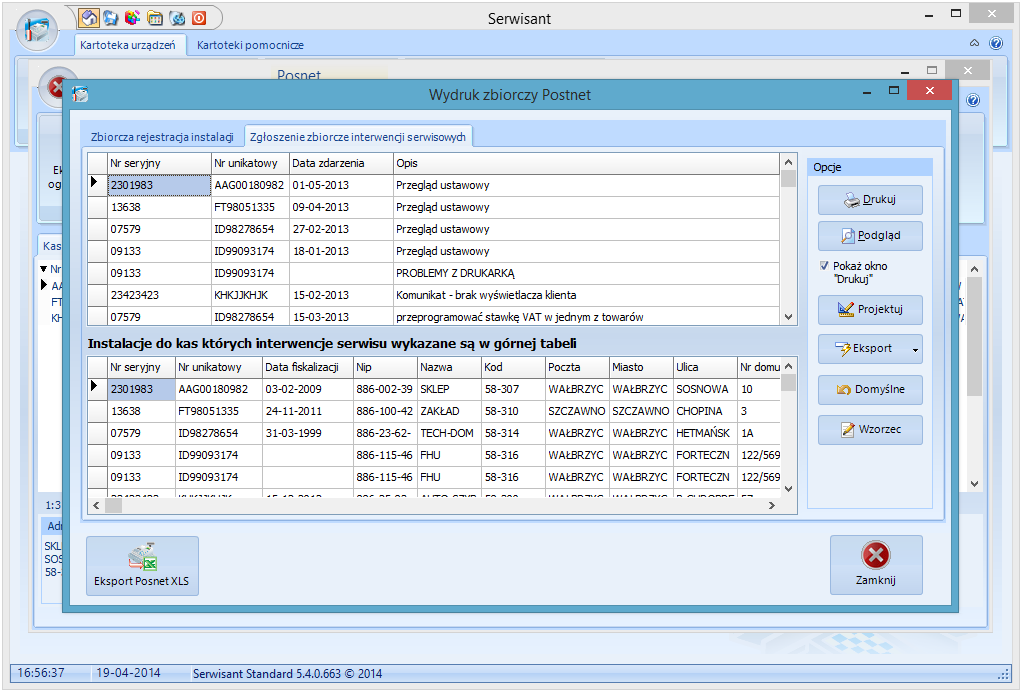
Task: Select the date 27-02-2013 cell
Action: tap(341, 230)
